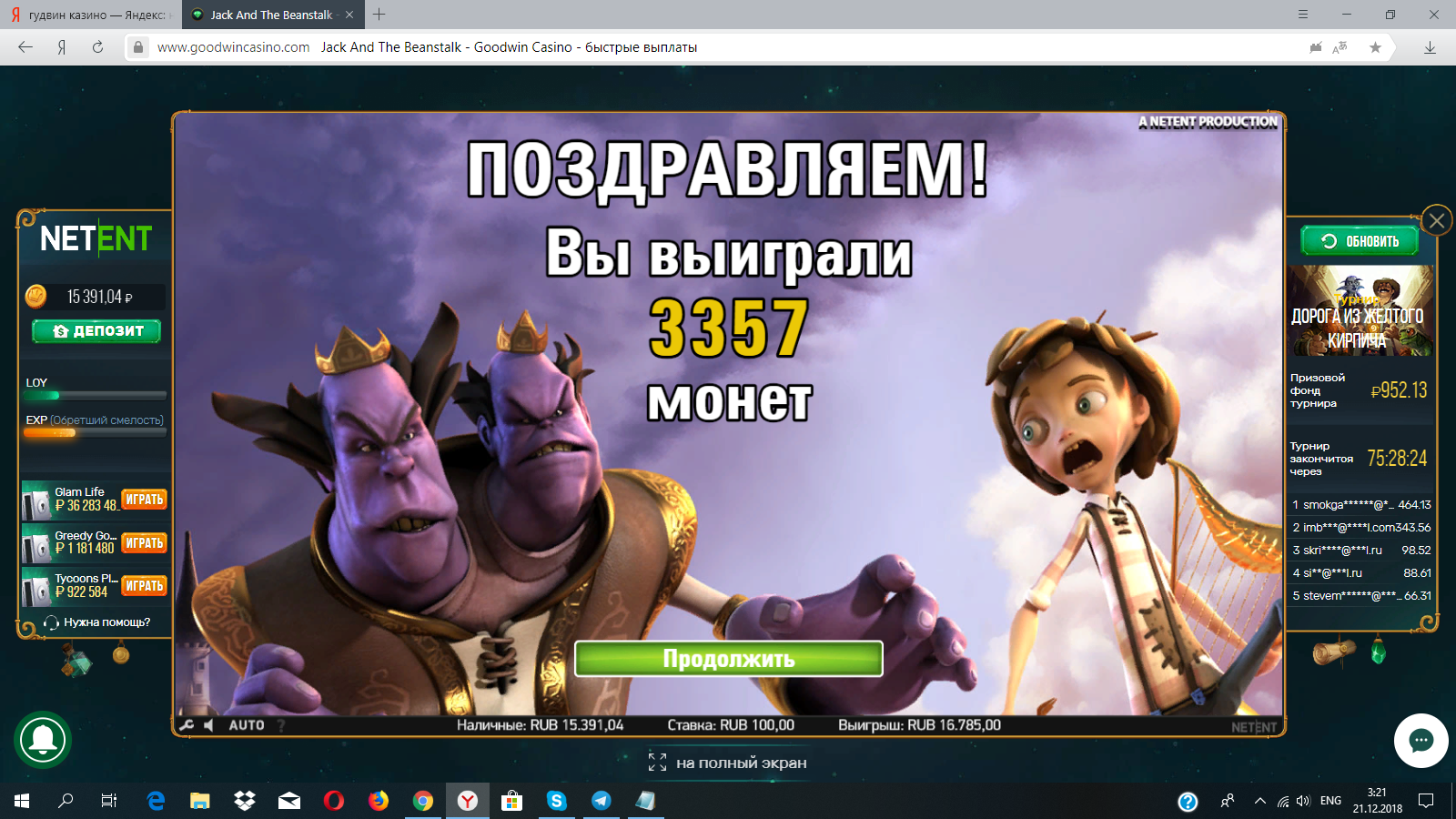The width and height of the screenshot is (1456, 819).
Task: Click the green gem under the tournament panel
Action: pyautogui.click(x=1378, y=652)
